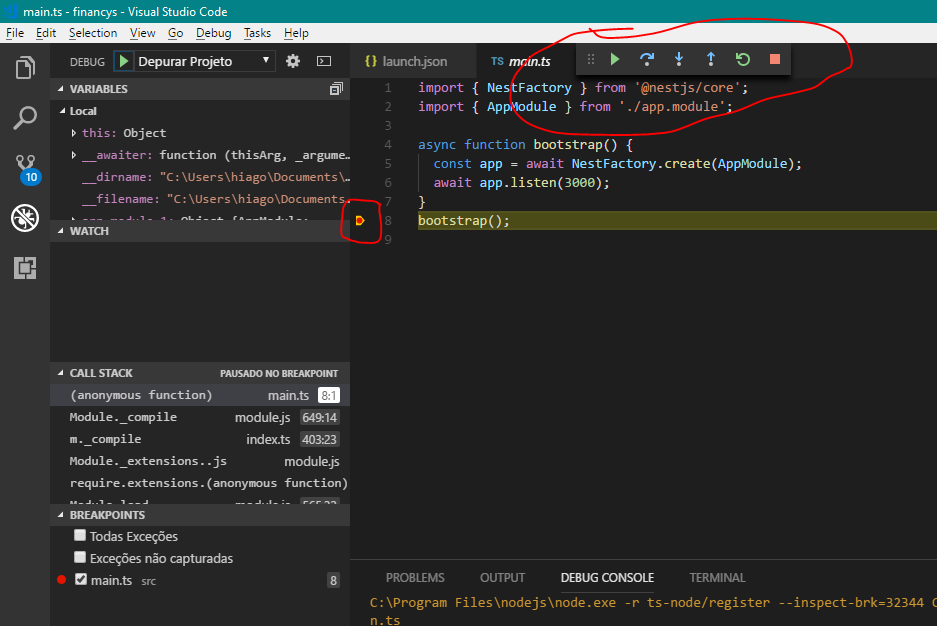This screenshot has height=626, width=937.
Task: Grab the debug toolbar drag handle
Action: tap(590, 59)
